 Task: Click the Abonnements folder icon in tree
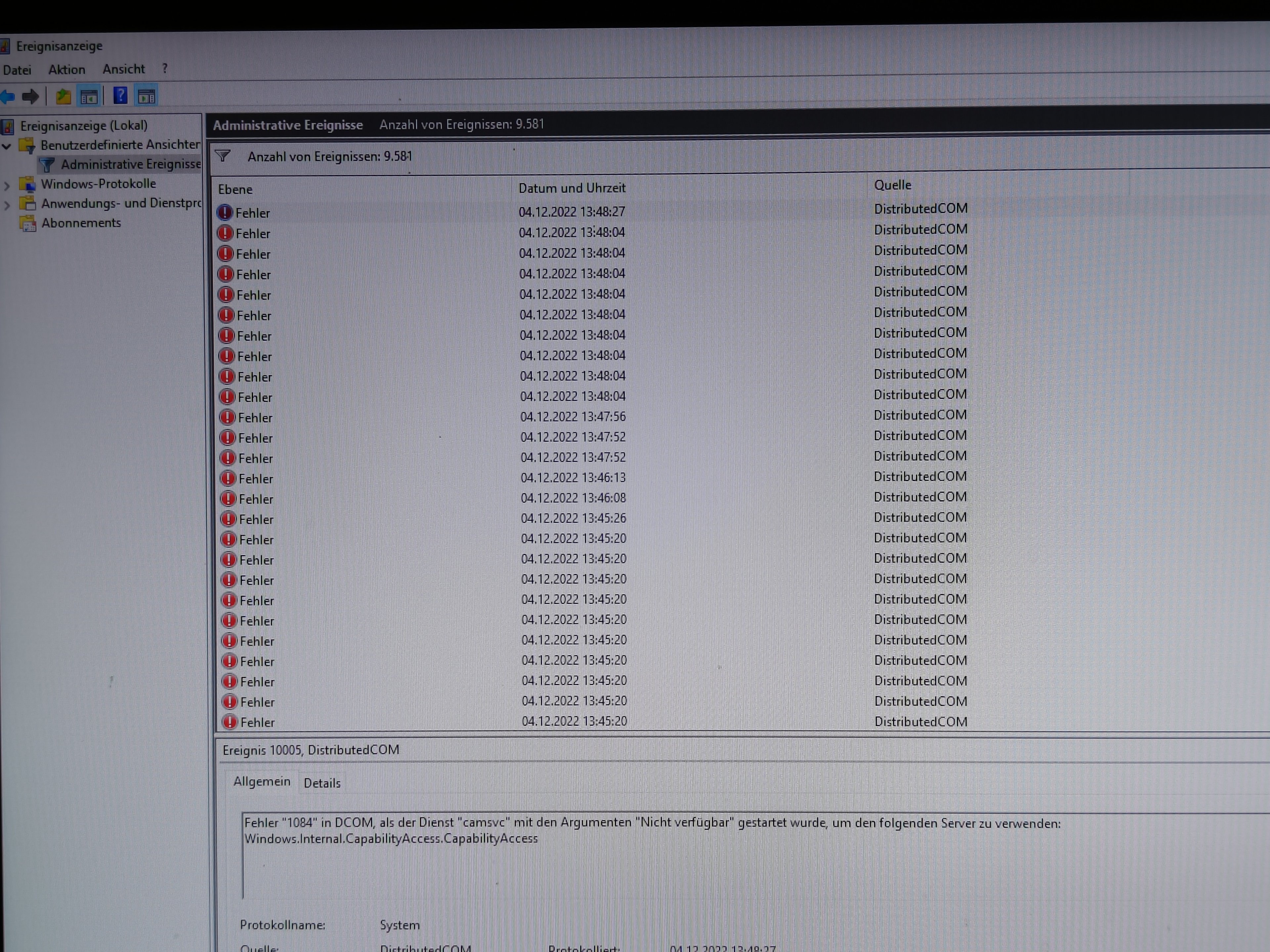coord(27,223)
